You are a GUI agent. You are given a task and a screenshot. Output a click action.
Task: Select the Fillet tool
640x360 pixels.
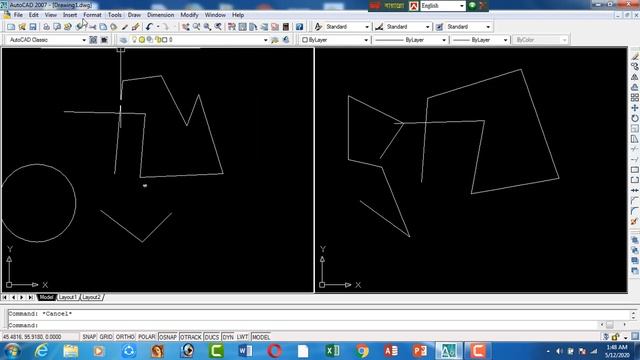point(635,211)
